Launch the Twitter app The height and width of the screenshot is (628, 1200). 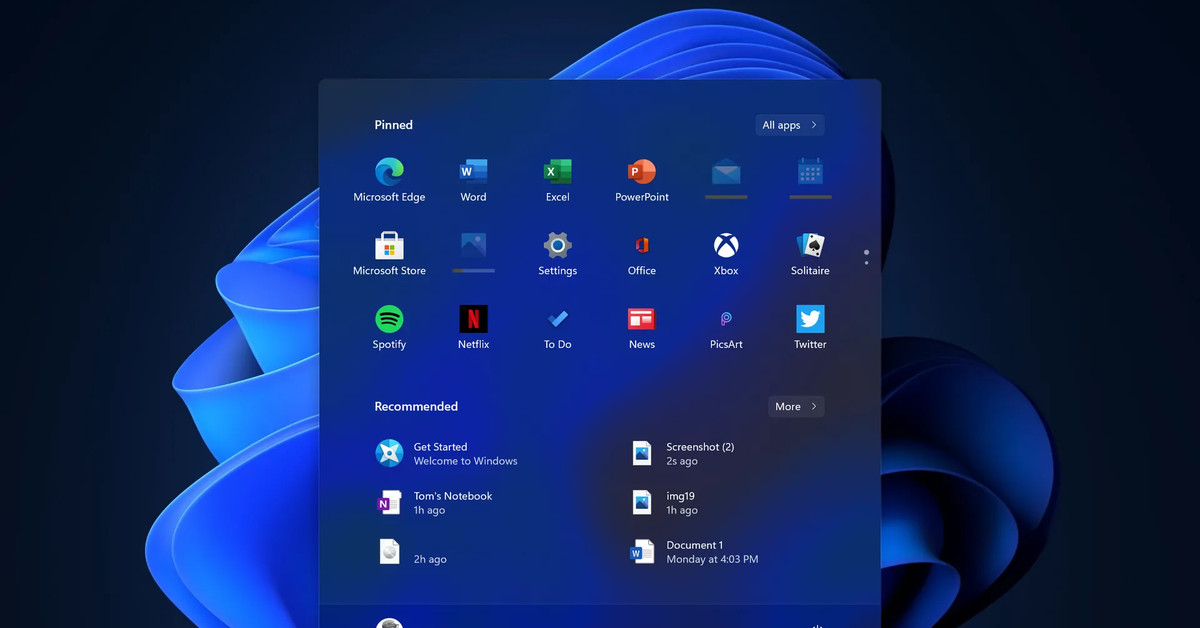pos(810,328)
